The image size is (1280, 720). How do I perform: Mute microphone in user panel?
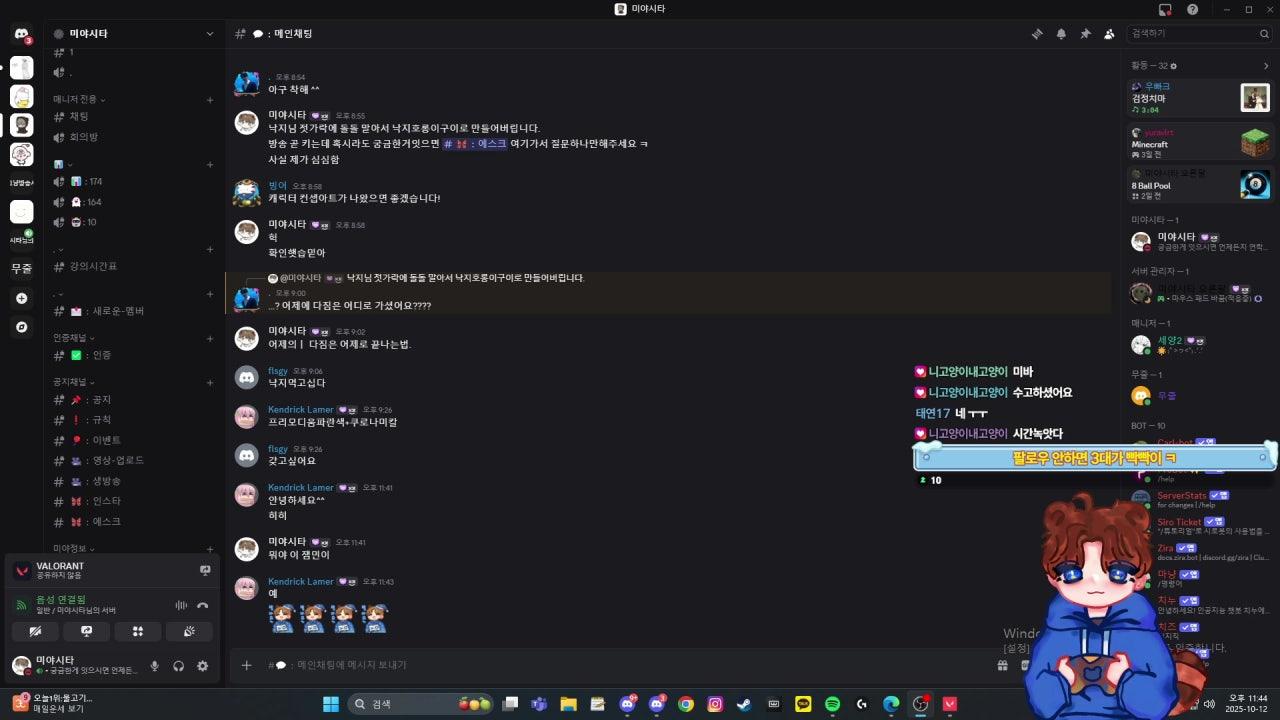click(x=155, y=666)
